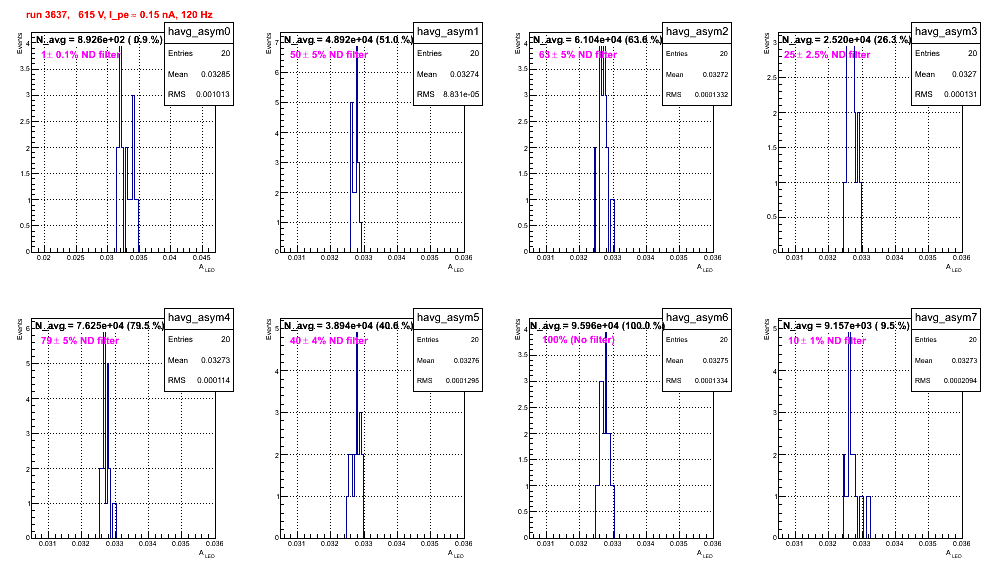Viewport: 996px width, 572px height.
Task: Pick the magenta 79± 5% ND filter label
Action: click(80, 341)
